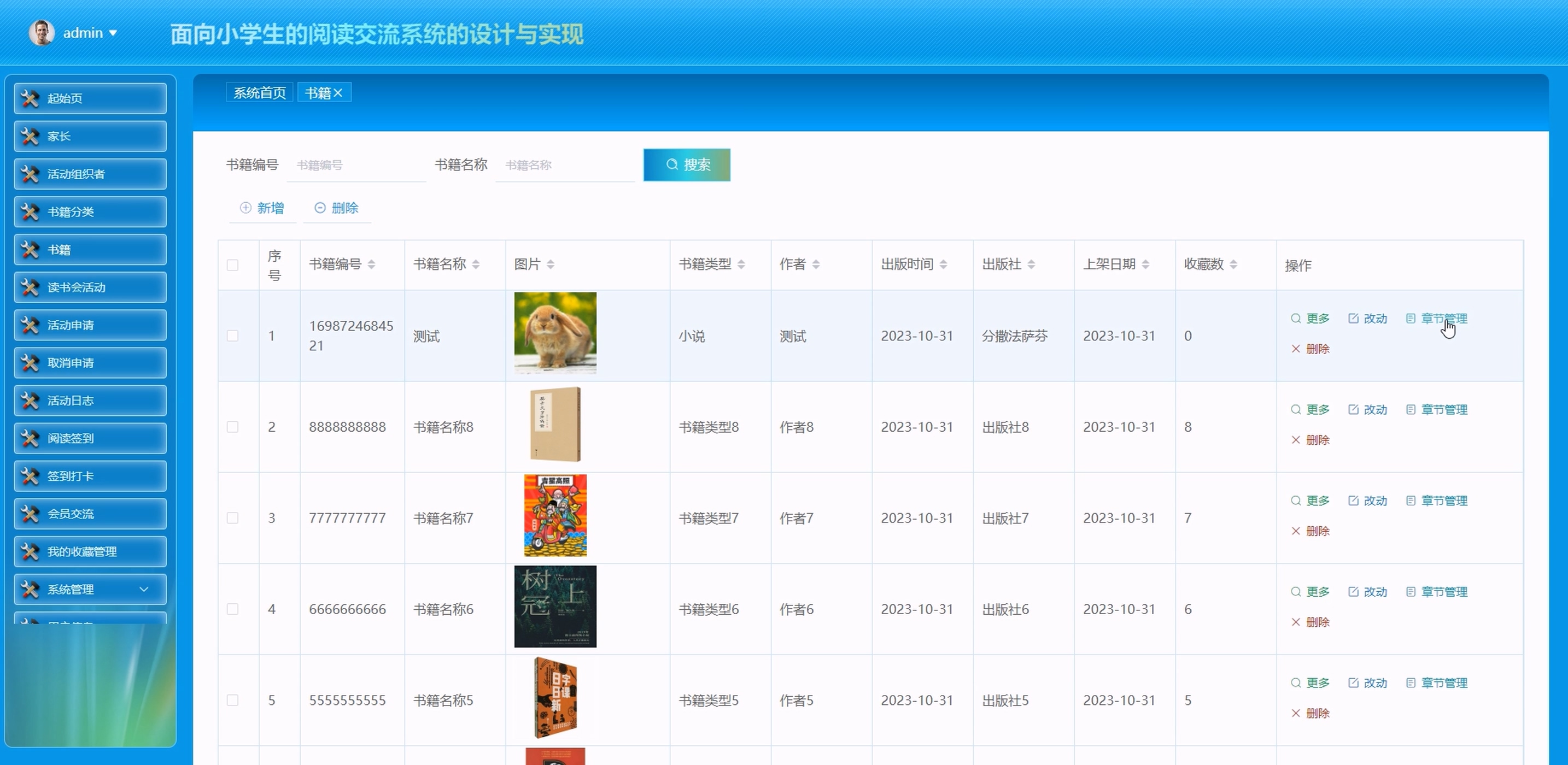
Task: Click 删除 for the 书籍名称8 row
Action: point(1310,440)
